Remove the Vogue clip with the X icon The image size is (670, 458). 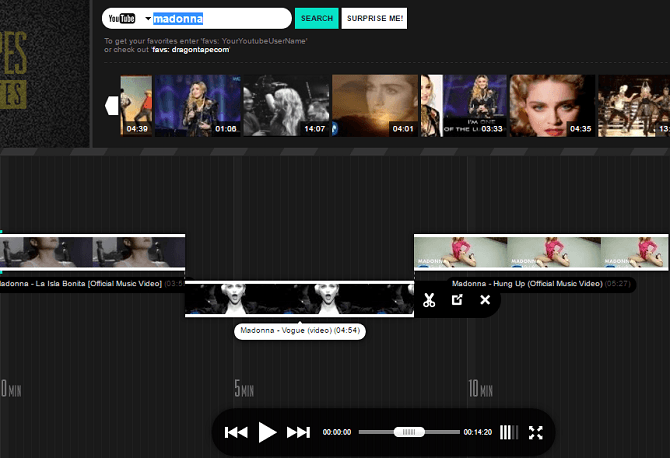tap(485, 299)
